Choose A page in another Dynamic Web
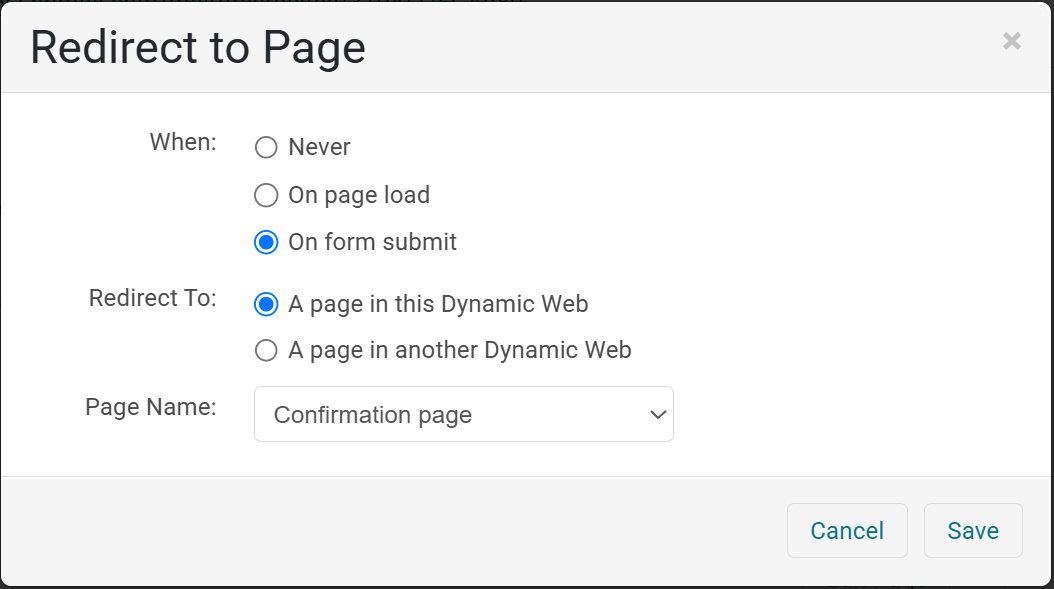The image size is (1054, 589). pos(266,350)
